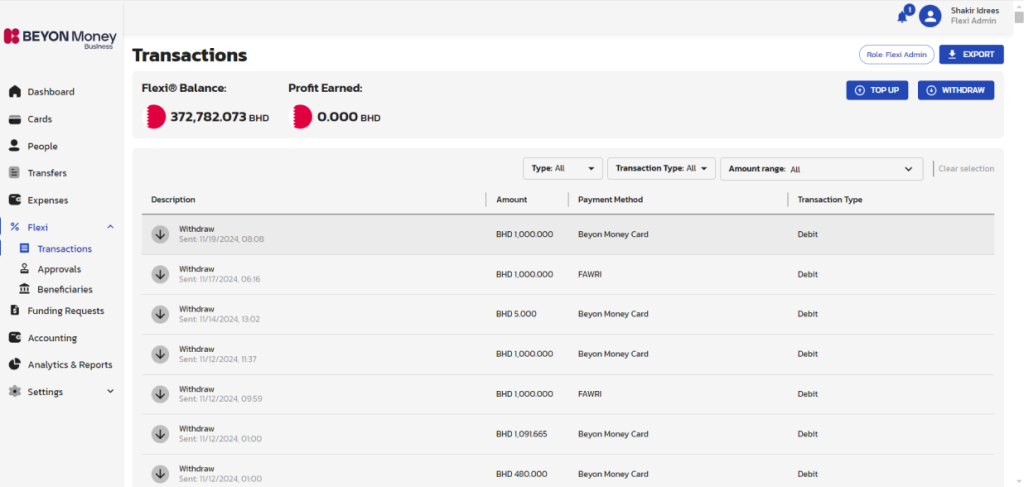
Task: Click the EXPORT button
Action: pos(971,54)
